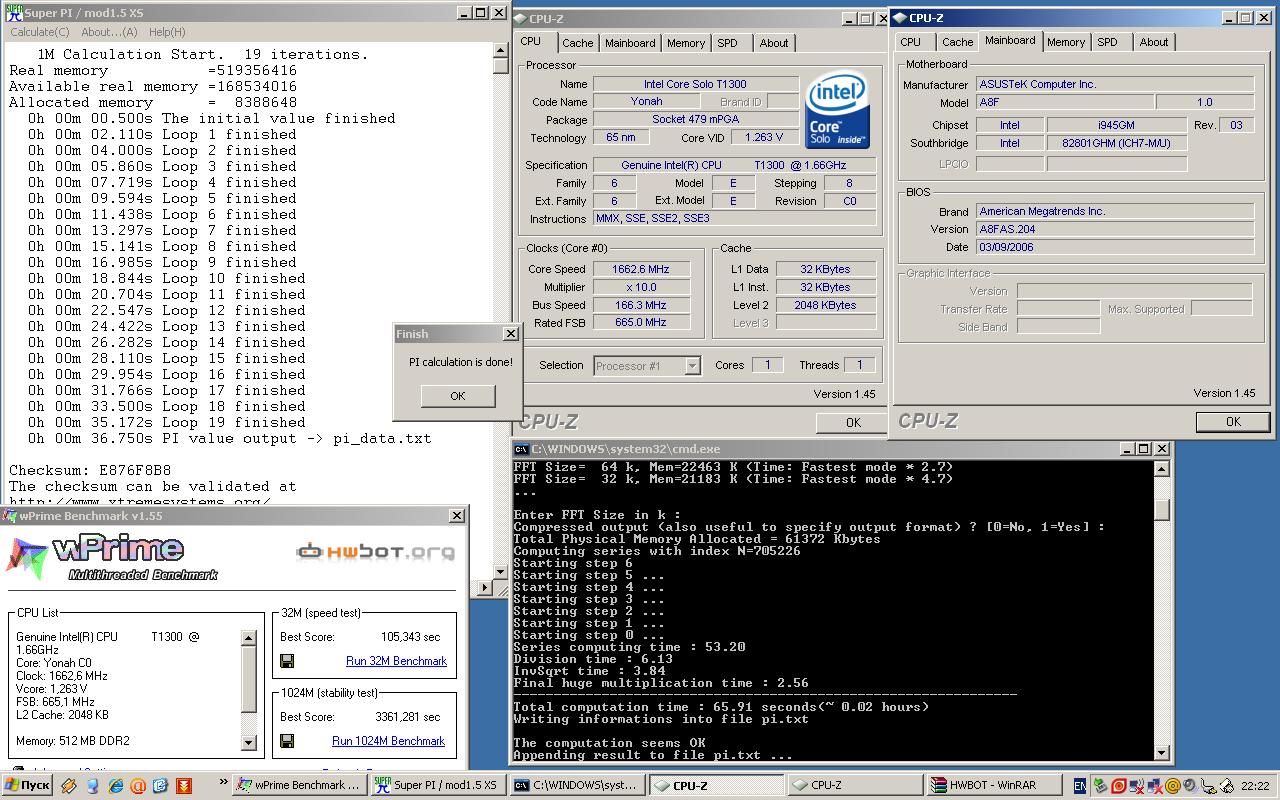Open the CPU tab in right CPU-Z
The width and height of the screenshot is (1280, 800).
click(910, 42)
